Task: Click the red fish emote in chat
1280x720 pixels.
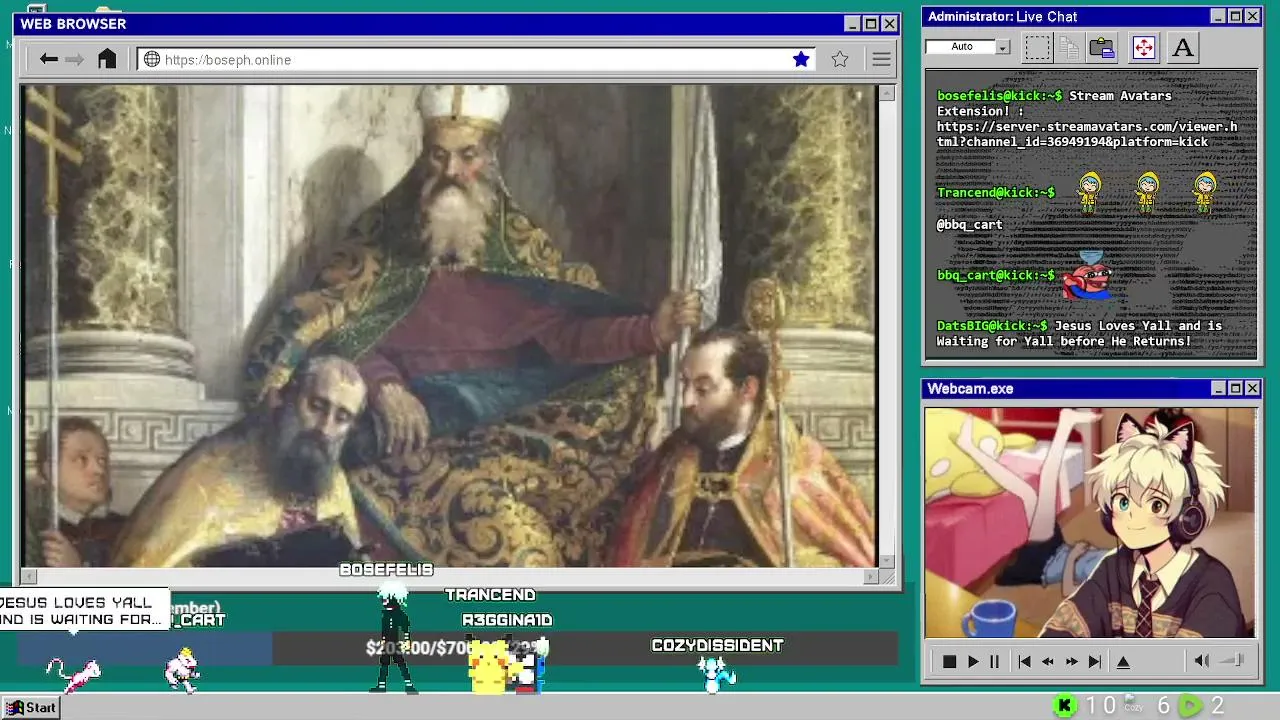Action: coord(1088,275)
